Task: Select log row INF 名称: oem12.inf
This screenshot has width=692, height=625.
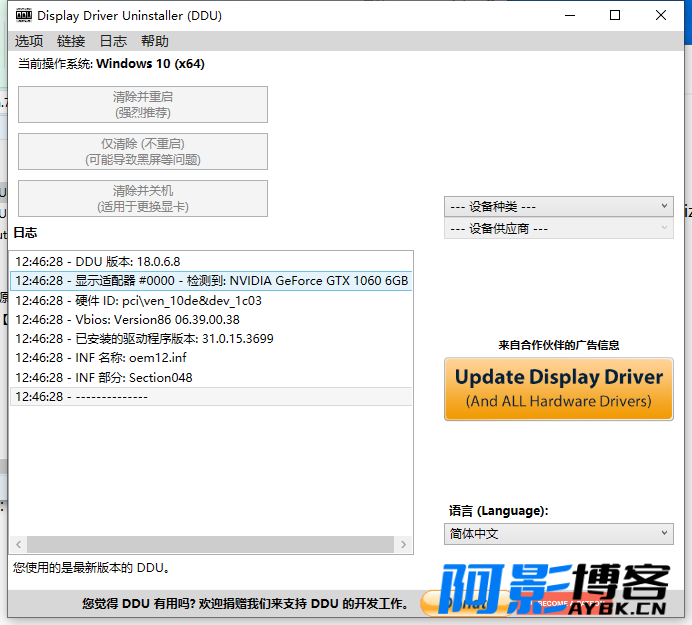Action: [x=211, y=358]
